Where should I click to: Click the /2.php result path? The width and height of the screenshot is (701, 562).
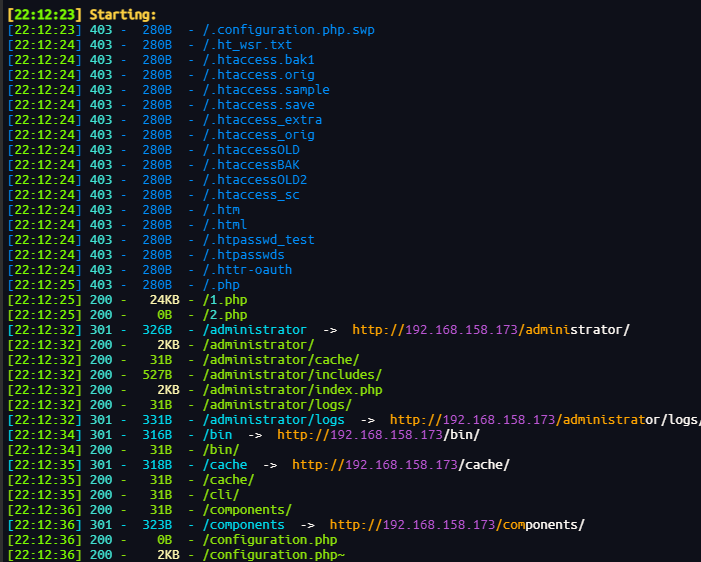pos(225,315)
